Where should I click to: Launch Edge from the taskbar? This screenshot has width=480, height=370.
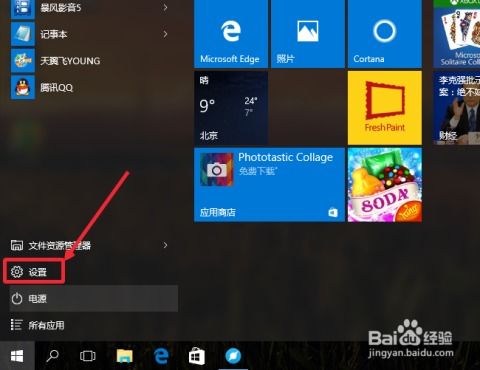(x=161, y=356)
